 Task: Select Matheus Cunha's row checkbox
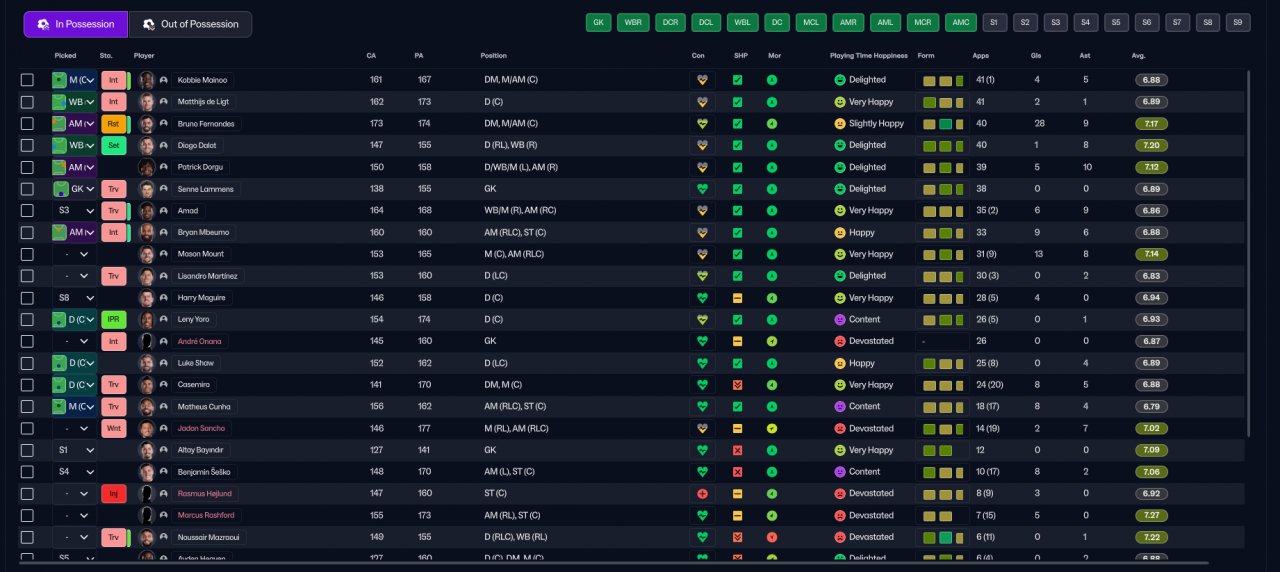27,407
